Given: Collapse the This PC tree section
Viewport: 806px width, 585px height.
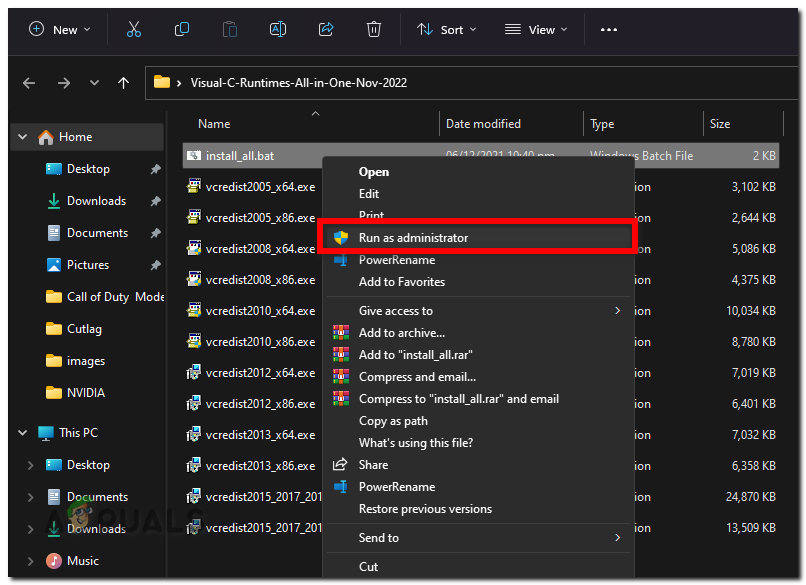Looking at the screenshot, I should pyautogui.click(x=22, y=433).
